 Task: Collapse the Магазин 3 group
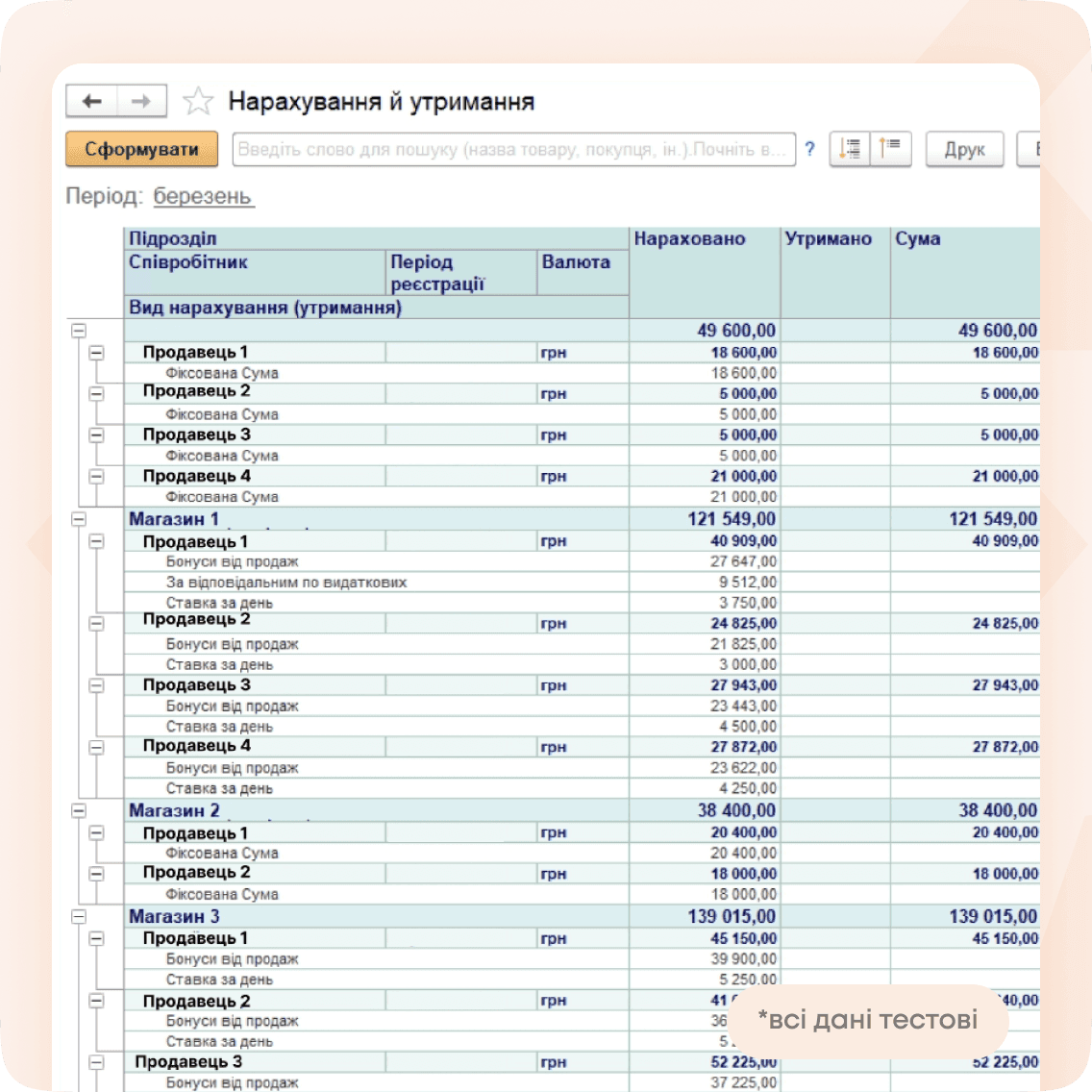tap(79, 916)
